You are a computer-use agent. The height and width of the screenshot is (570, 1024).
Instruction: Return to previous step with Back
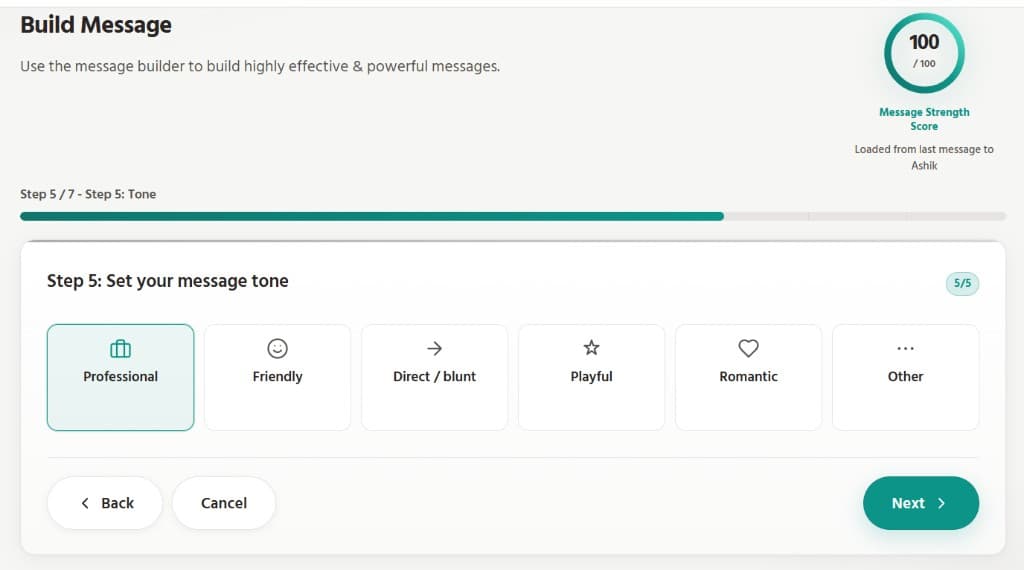(117, 503)
